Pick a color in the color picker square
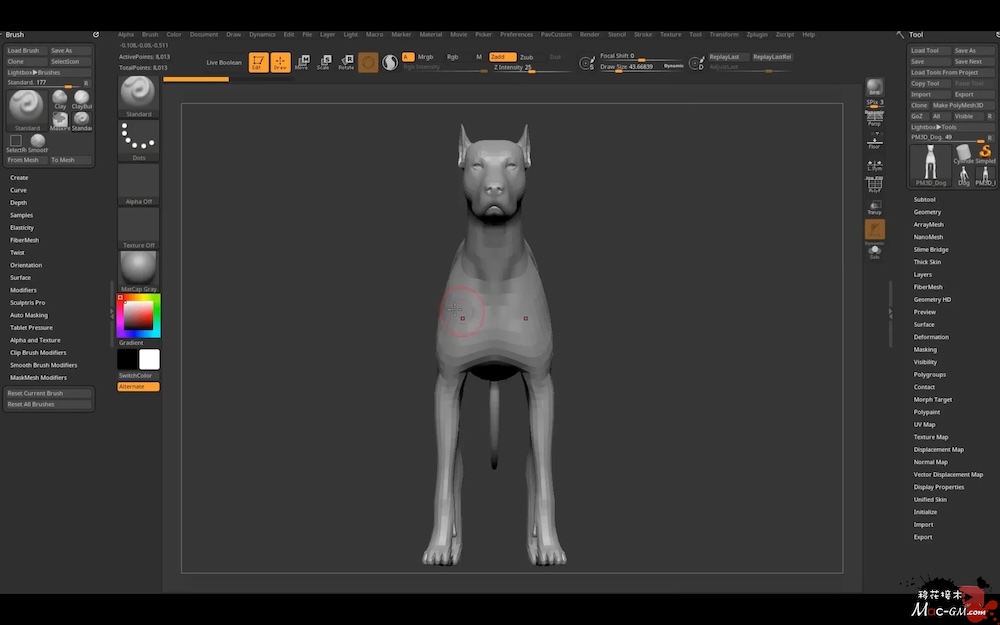The width and height of the screenshot is (1000, 625). (x=139, y=316)
